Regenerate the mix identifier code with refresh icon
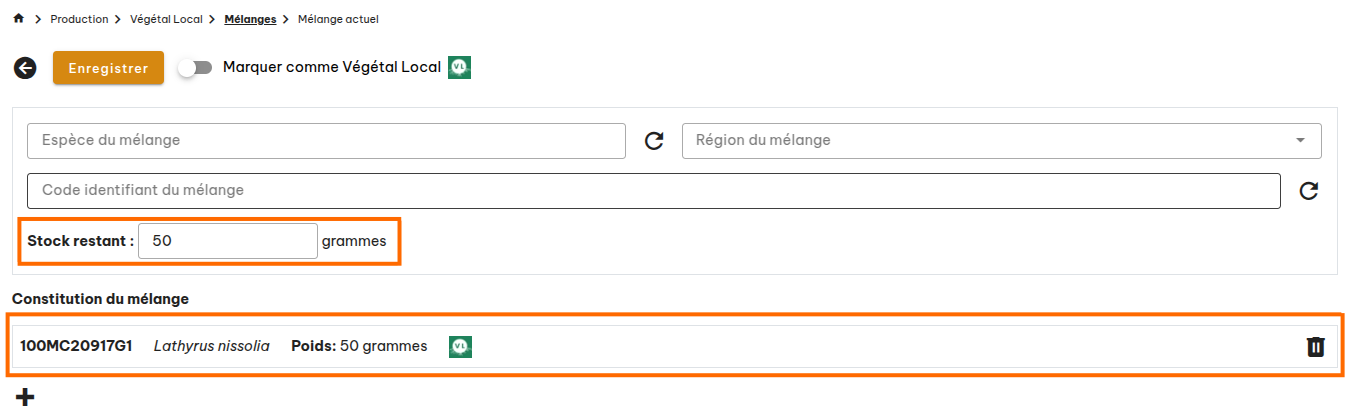The height and width of the screenshot is (417, 1348). [1308, 191]
